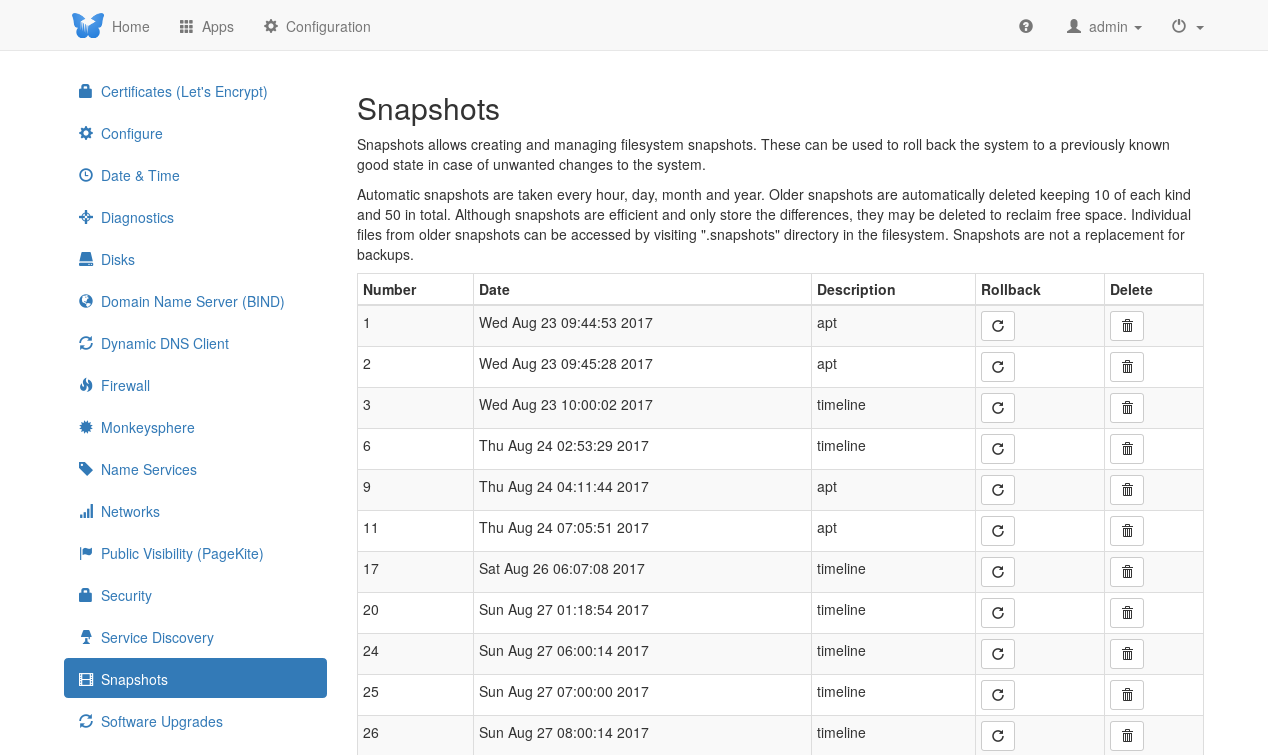Image resolution: width=1268 pixels, height=755 pixels.
Task: Open the Apps menu item
Action: click(x=206, y=27)
